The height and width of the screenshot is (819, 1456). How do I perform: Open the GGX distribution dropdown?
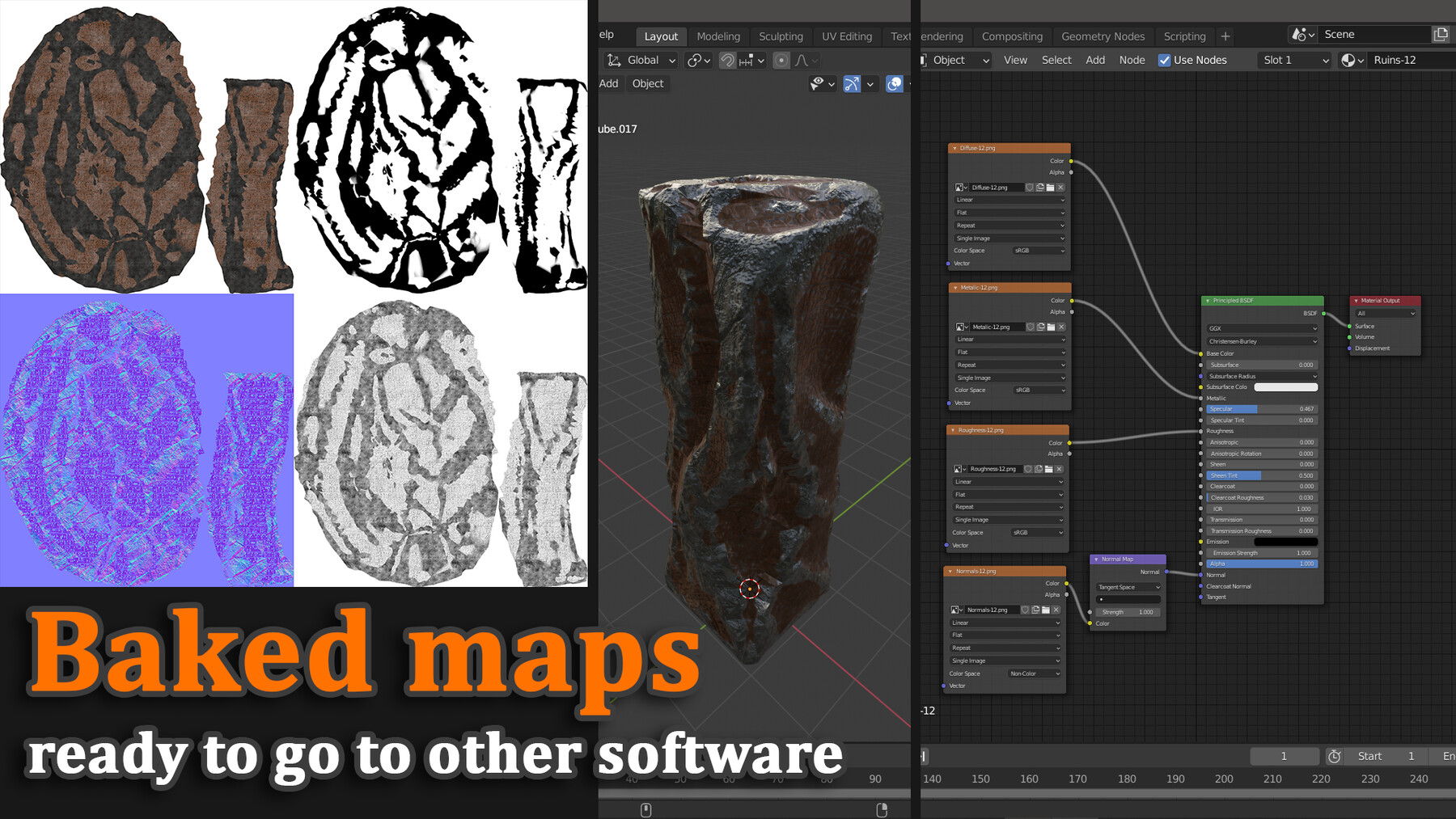pos(1262,328)
